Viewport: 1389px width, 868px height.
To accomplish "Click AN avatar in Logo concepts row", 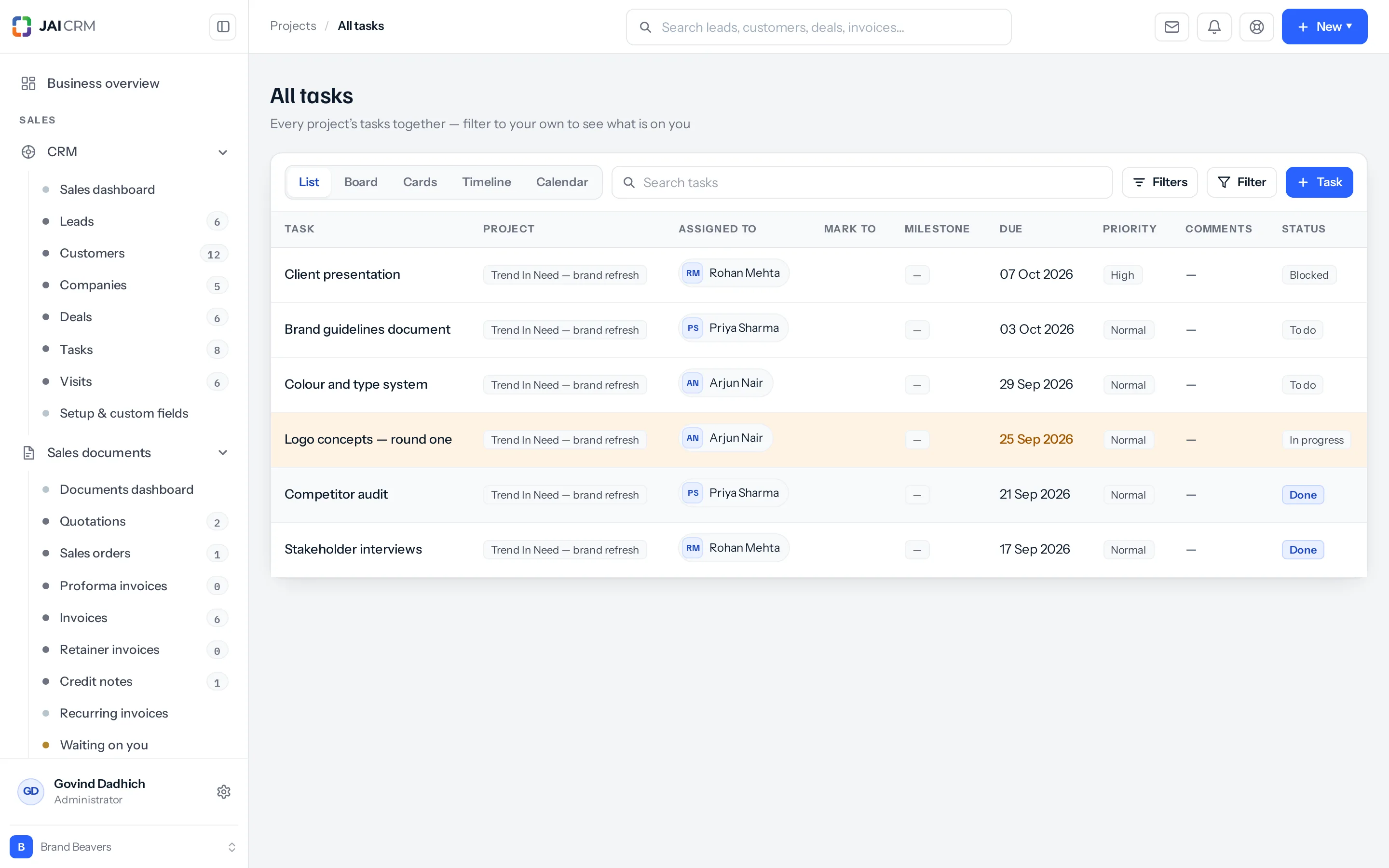I will (x=693, y=438).
